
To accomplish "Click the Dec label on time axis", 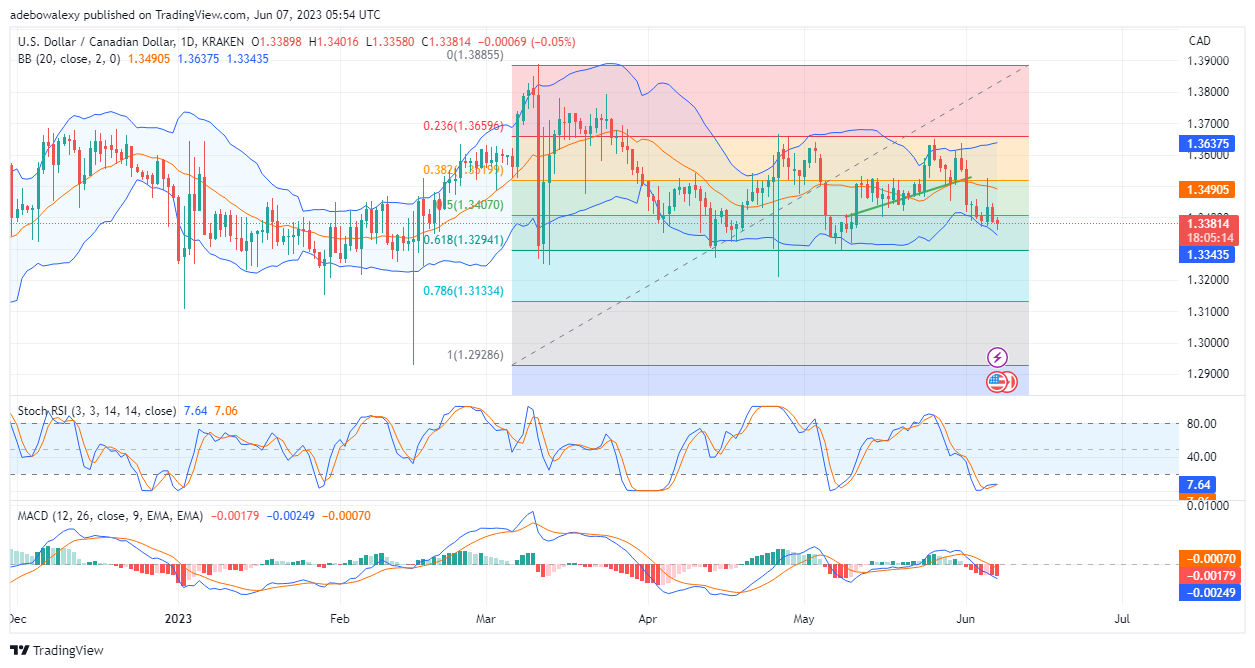I will tap(19, 620).
